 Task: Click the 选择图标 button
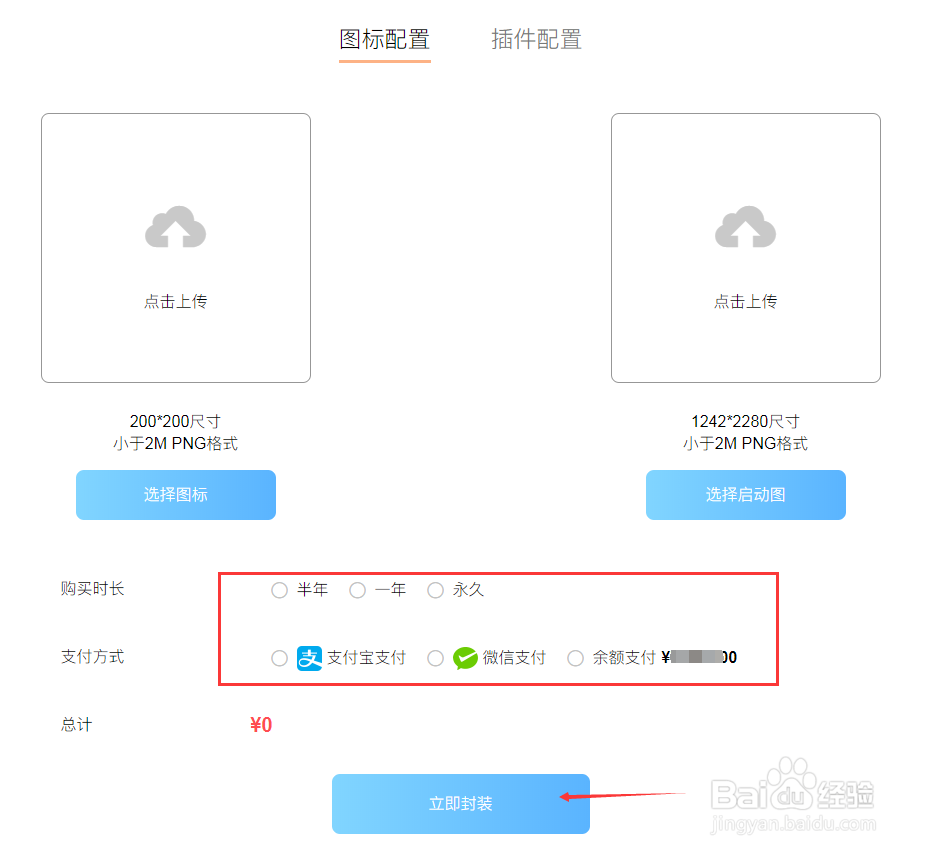pos(176,495)
